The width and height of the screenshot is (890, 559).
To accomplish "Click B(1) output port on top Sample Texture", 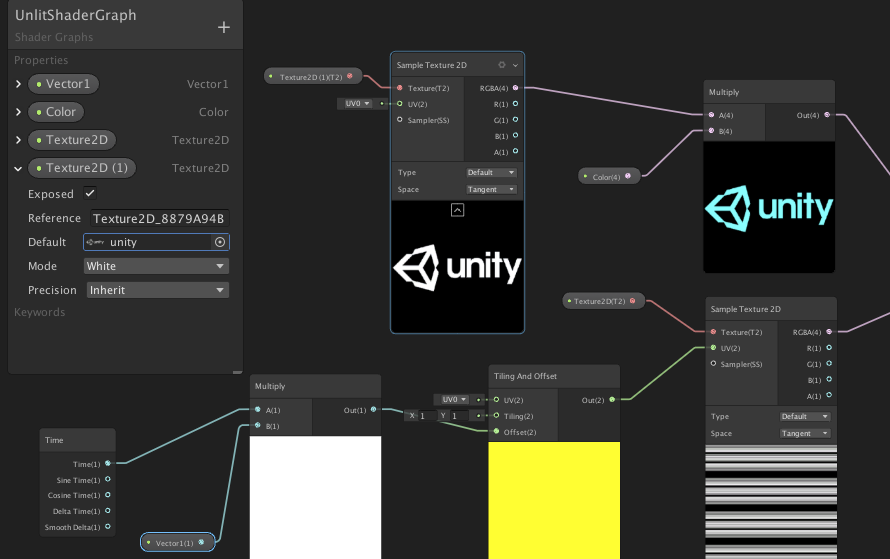I will click(x=515, y=136).
